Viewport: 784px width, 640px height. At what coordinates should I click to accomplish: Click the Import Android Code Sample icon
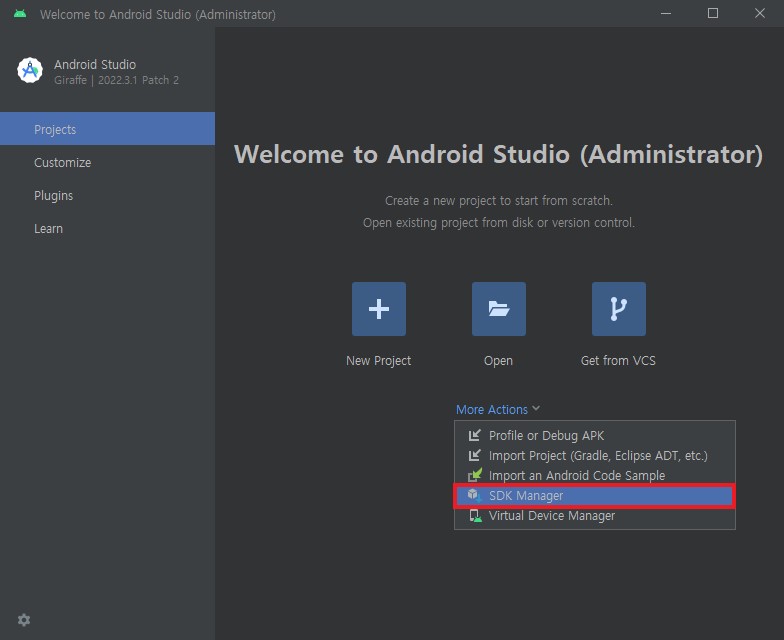click(x=474, y=475)
